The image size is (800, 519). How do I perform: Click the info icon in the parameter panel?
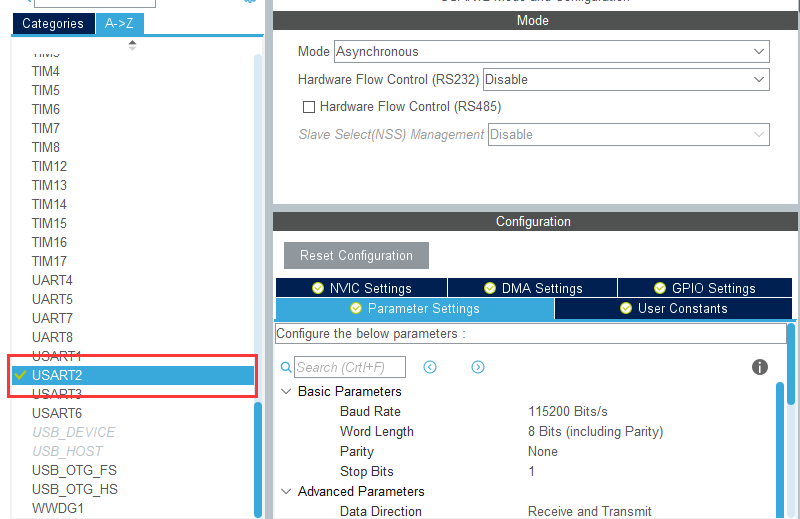pos(759,367)
